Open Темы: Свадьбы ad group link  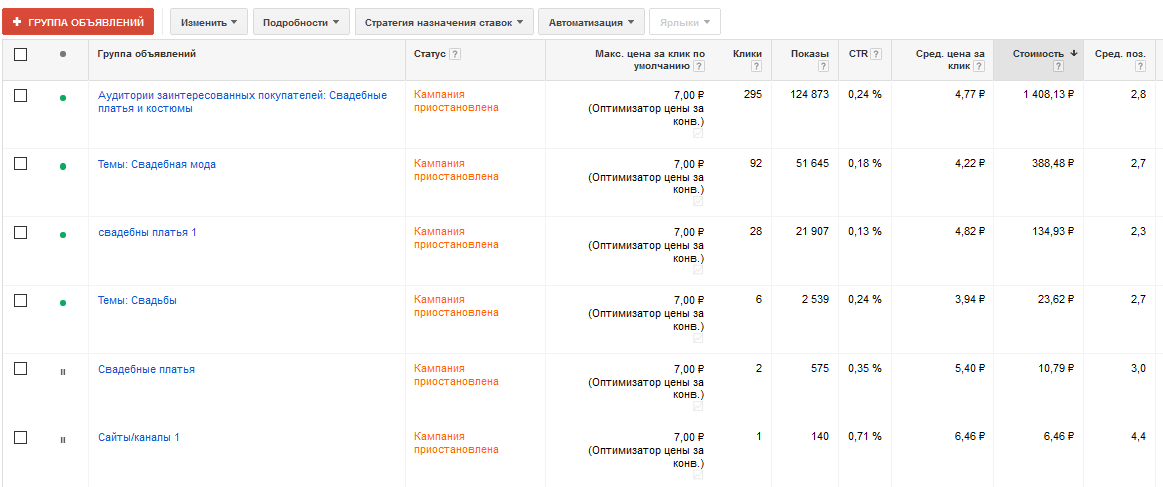(137, 300)
